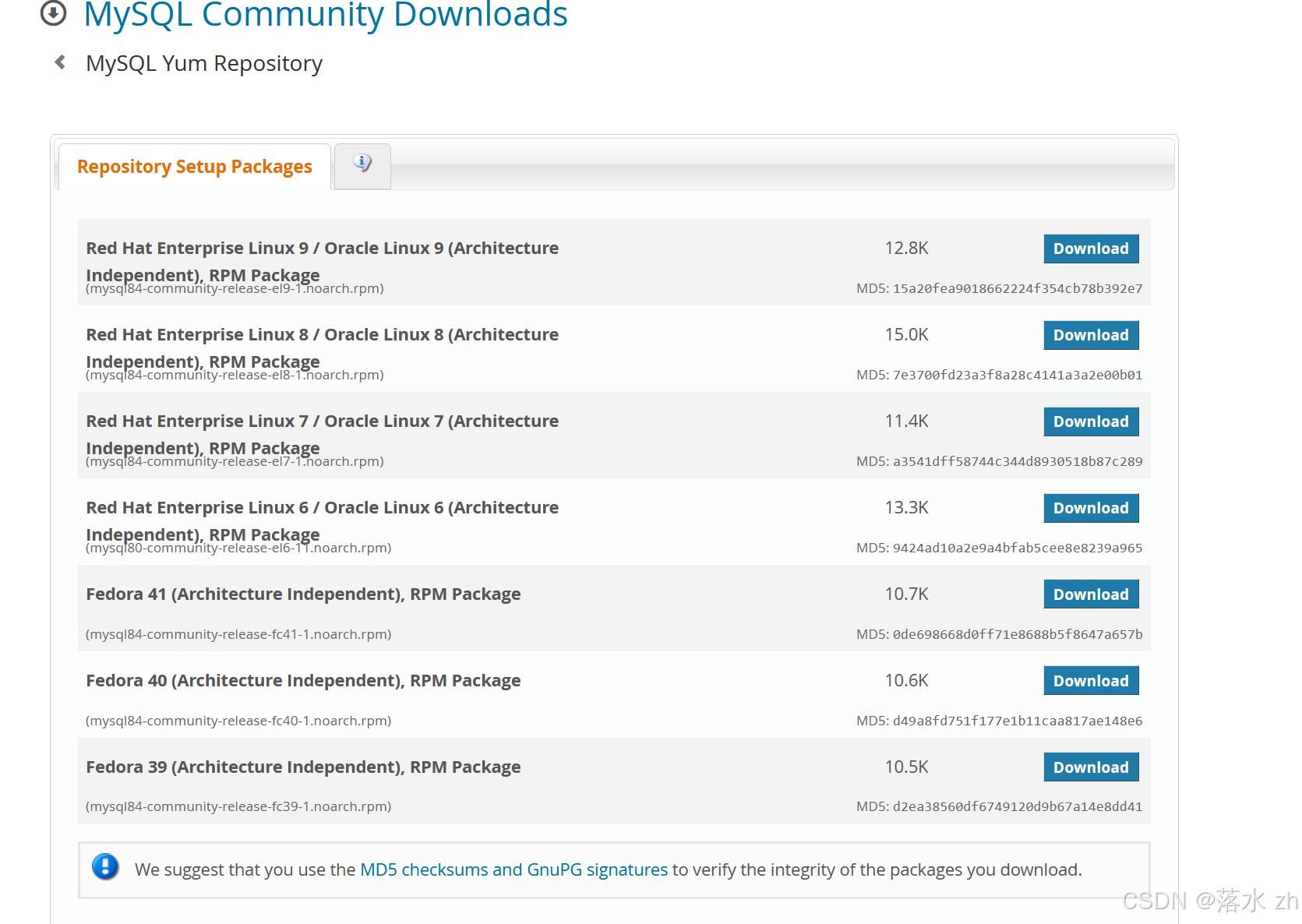The image size is (1302, 924).
Task: Click the 10.6K file size value
Action: pyautogui.click(x=906, y=681)
